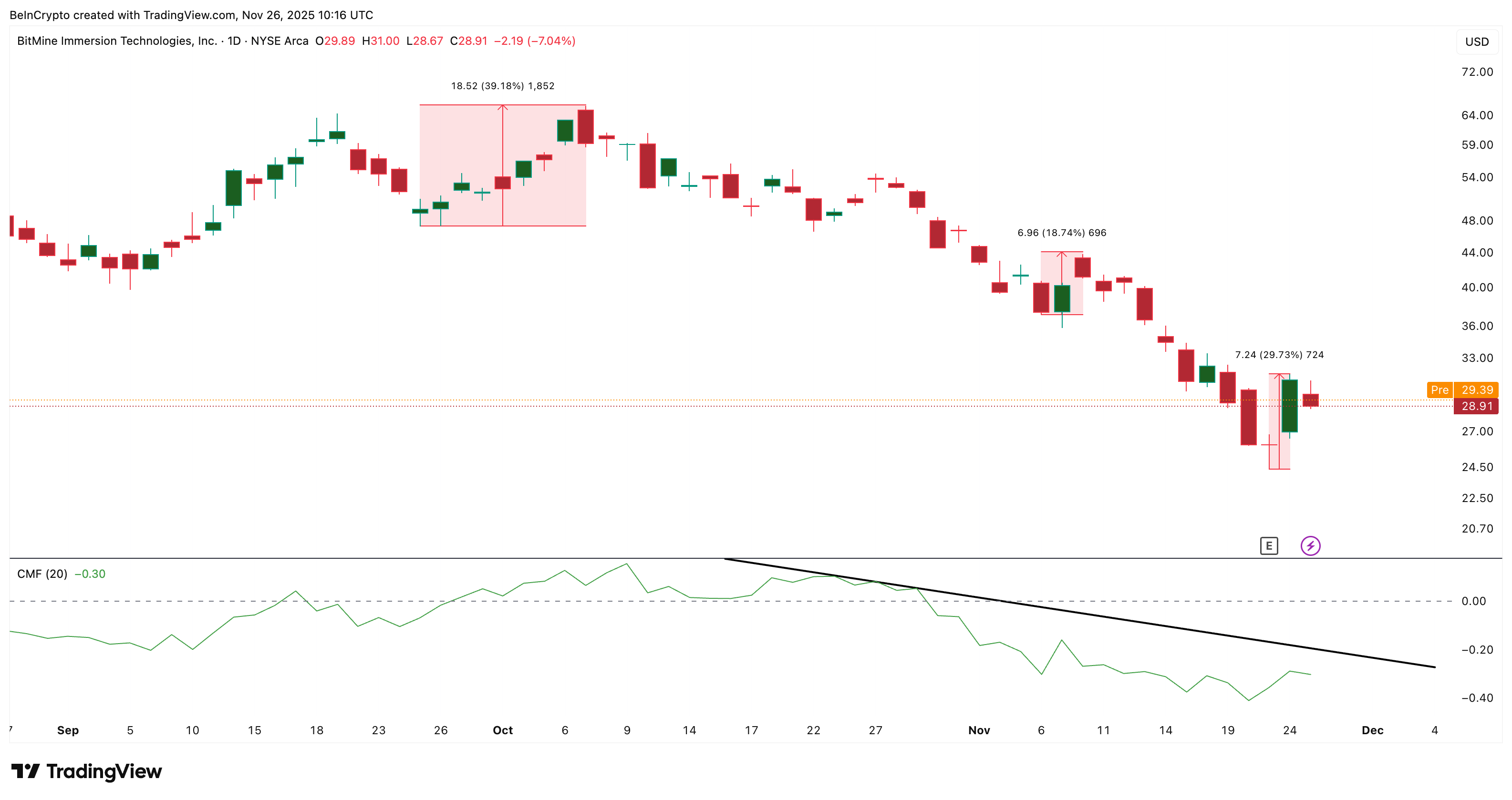Select the CMF (20) indicator label
Viewport: 1512px width, 800px height.
[43, 574]
